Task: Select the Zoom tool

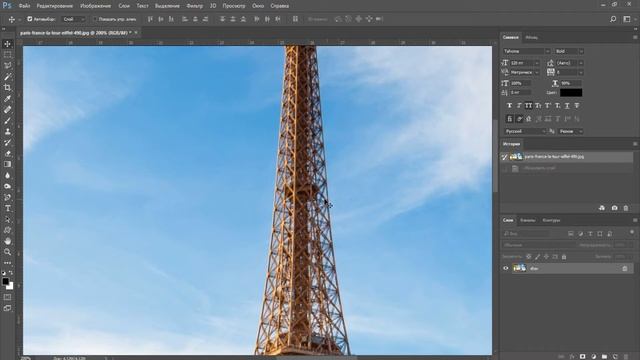Action: click(x=7, y=252)
